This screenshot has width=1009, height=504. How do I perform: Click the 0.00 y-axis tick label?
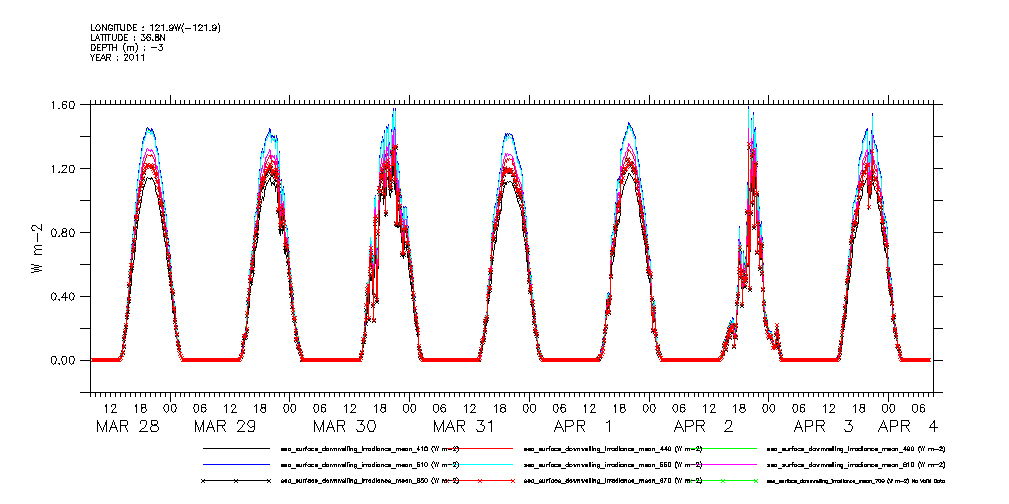(x=62, y=361)
